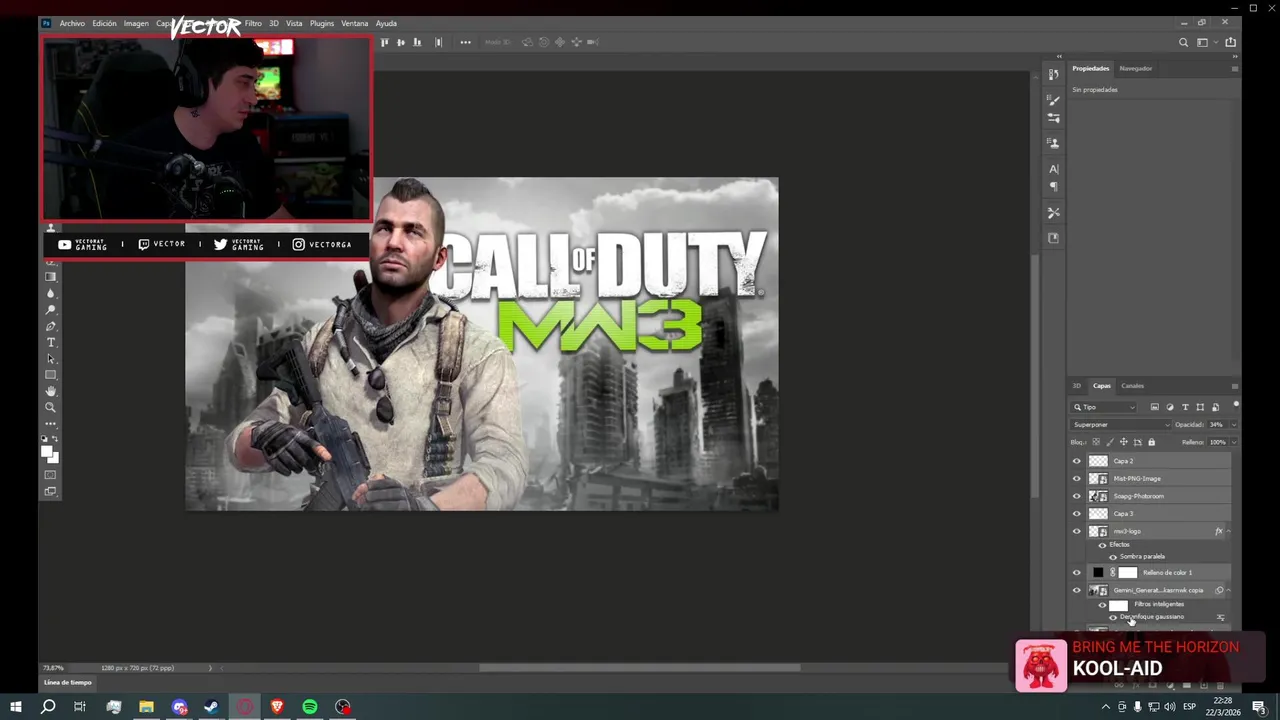Open the Relleno fill dropdown arrow

tap(1233, 442)
